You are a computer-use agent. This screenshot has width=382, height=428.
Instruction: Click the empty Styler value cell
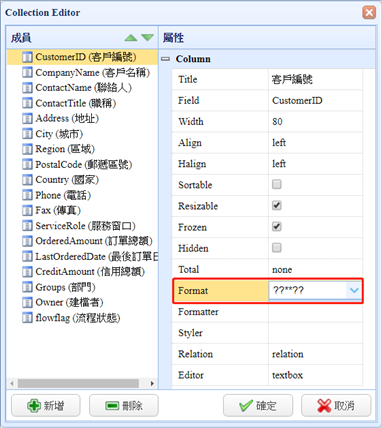(315, 333)
